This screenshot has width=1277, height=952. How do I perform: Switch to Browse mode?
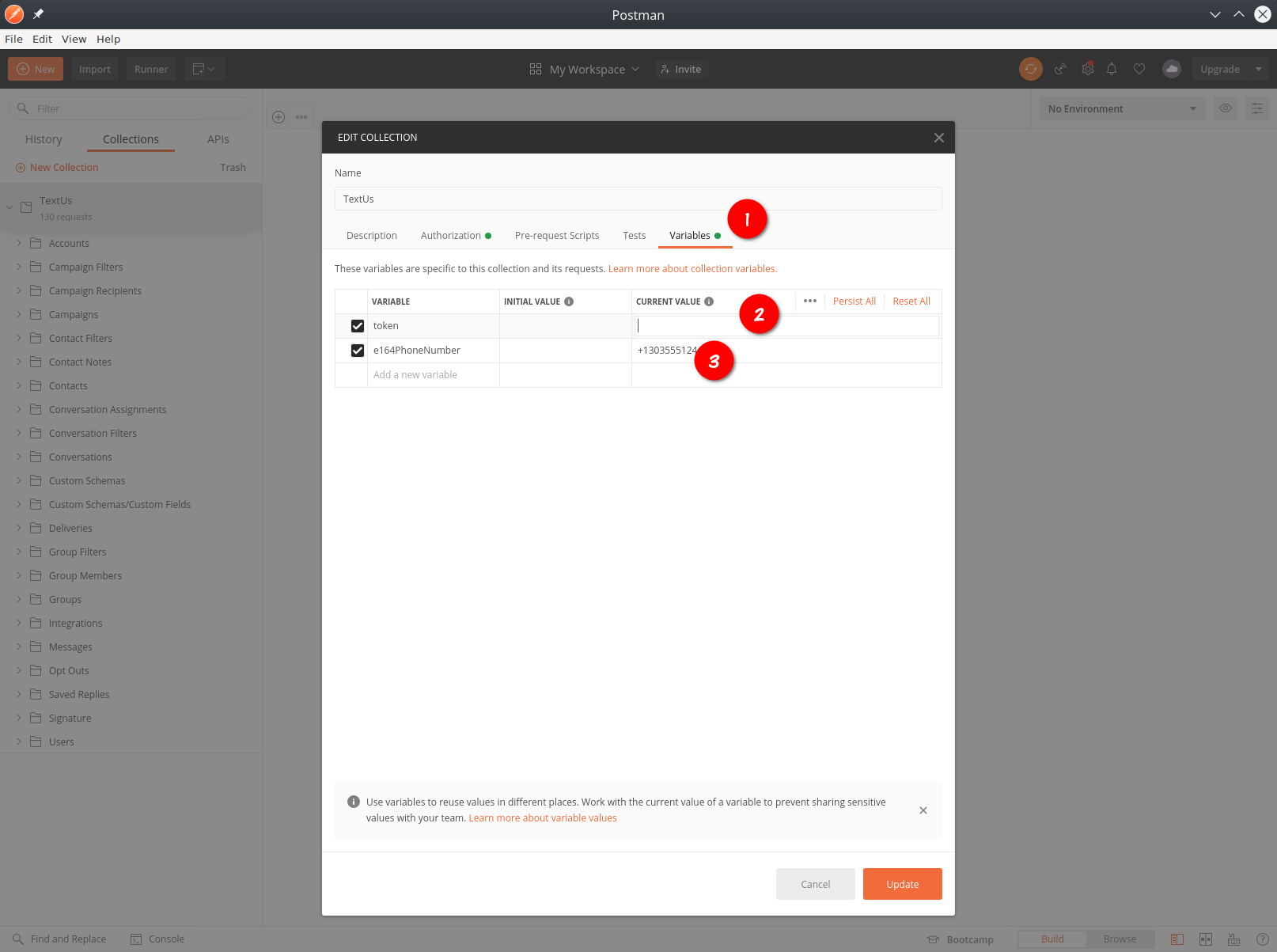tap(1120, 939)
